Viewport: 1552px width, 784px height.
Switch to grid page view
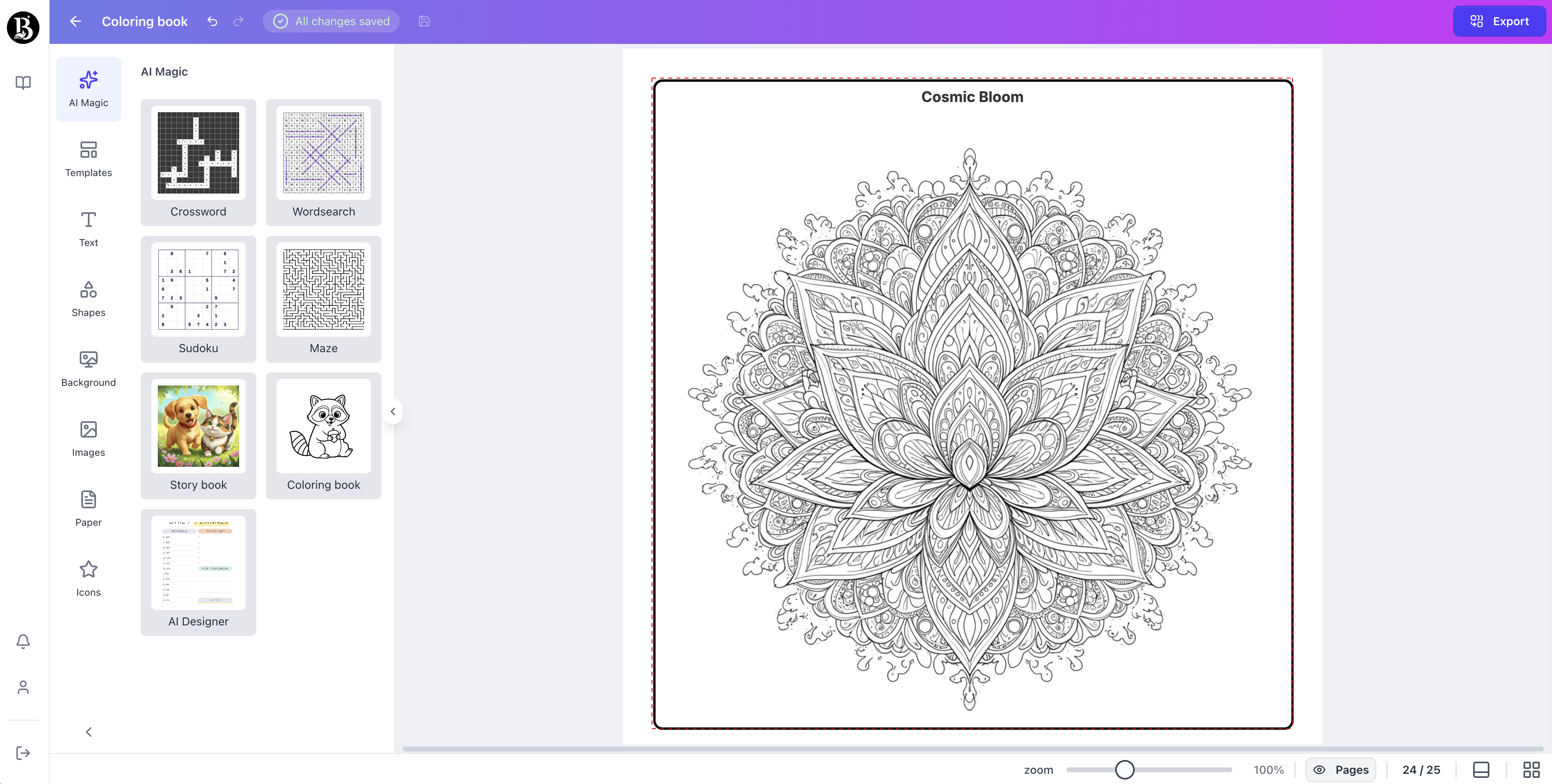(x=1531, y=769)
